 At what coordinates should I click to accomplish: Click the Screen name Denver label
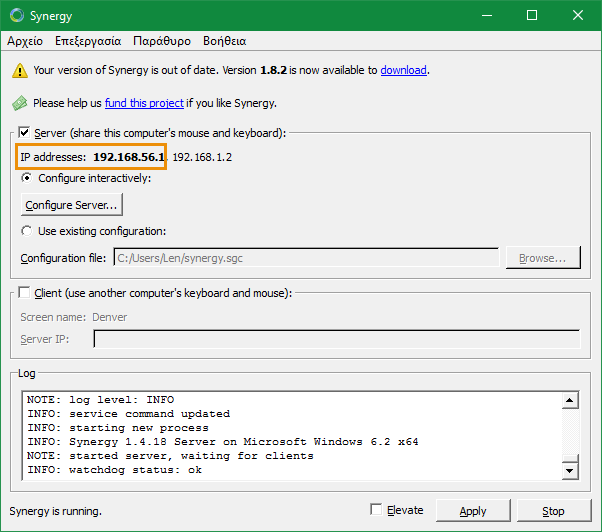click(x=74, y=317)
